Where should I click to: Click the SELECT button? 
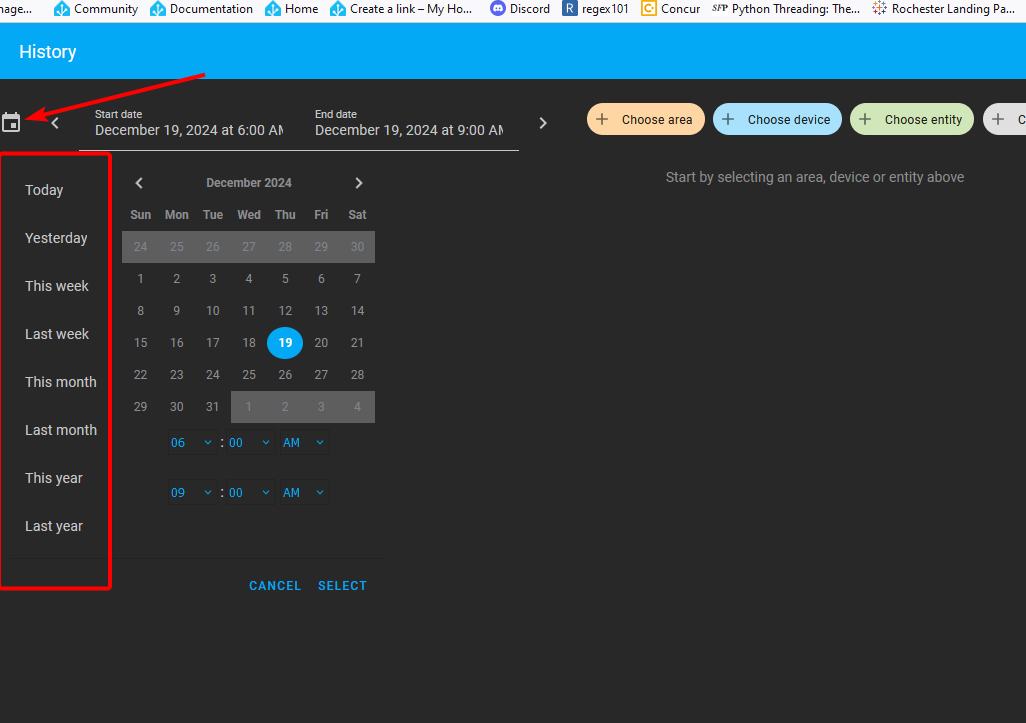(342, 585)
